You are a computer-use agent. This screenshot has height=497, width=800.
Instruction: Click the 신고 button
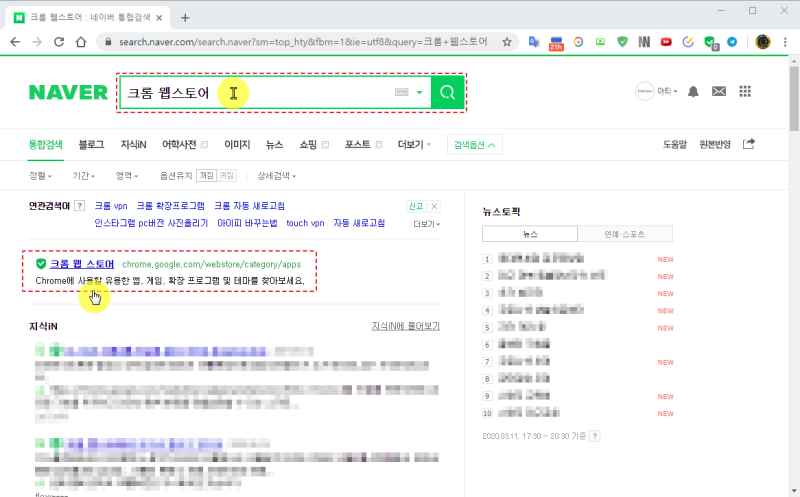pyautogui.click(x=416, y=206)
